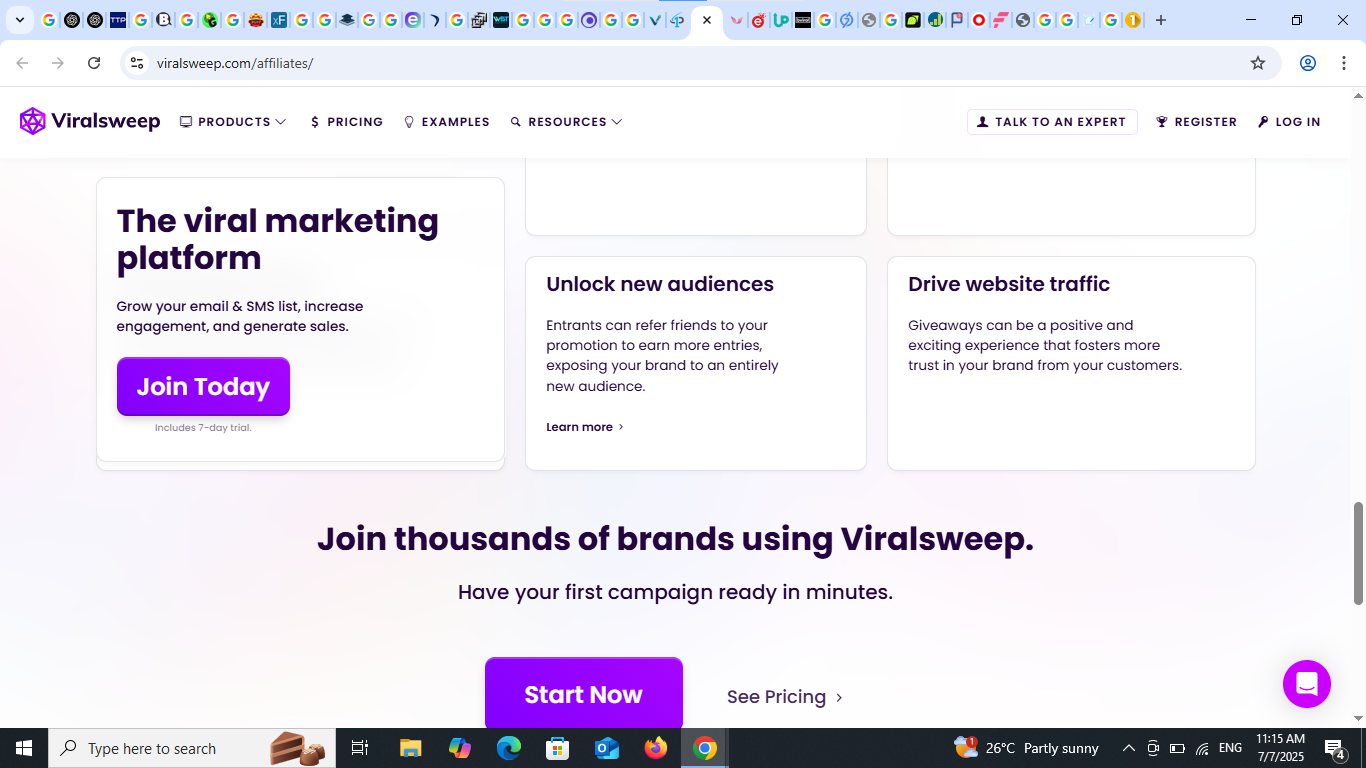Switch to the tab with the orange 1 favicon
The height and width of the screenshot is (768, 1366).
pos(1133,20)
